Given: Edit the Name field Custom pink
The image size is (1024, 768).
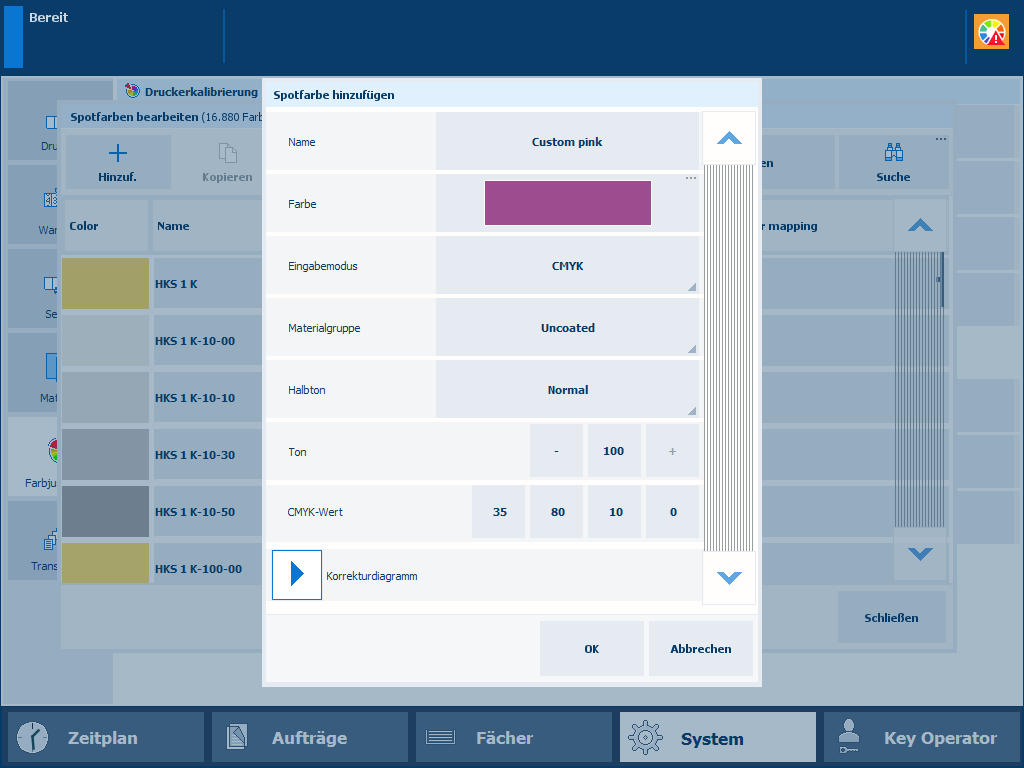Looking at the screenshot, I should (x=567, y=142).
